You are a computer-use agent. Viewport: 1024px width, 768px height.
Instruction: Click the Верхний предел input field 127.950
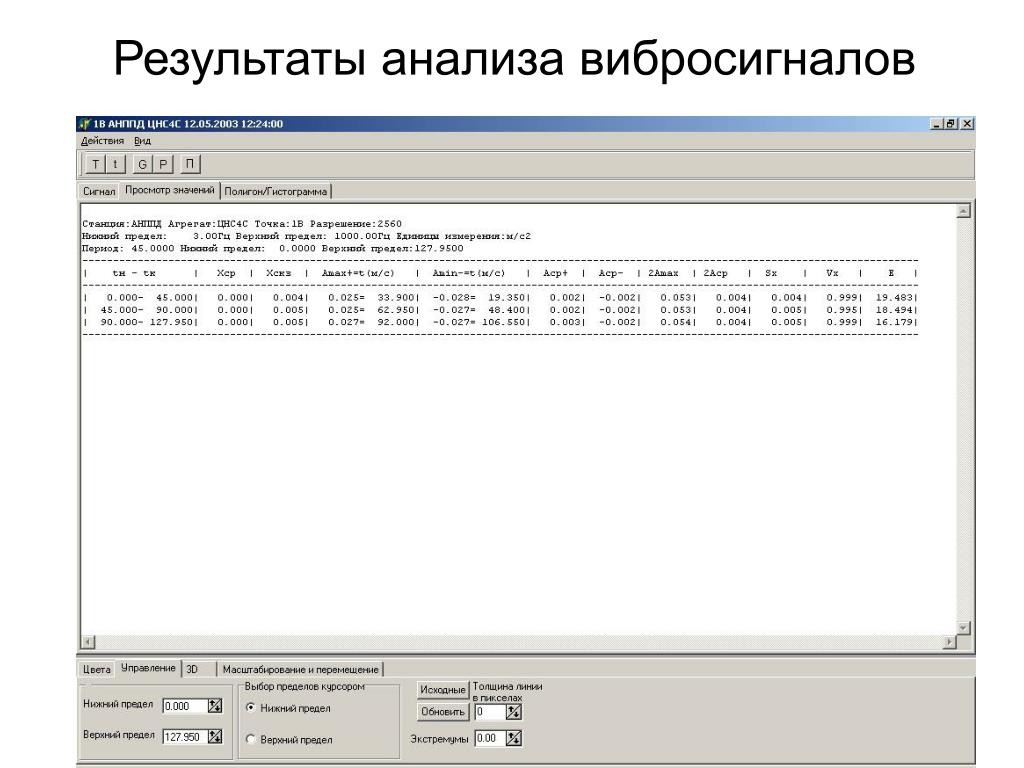185,737
